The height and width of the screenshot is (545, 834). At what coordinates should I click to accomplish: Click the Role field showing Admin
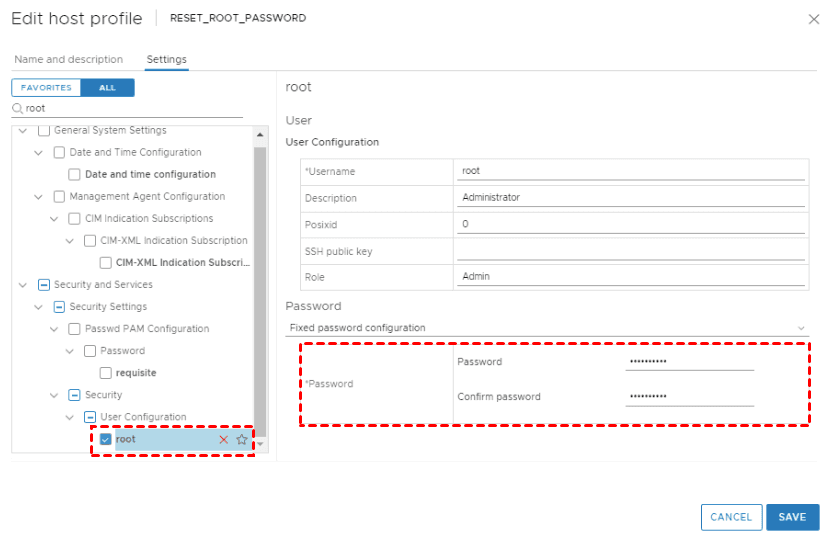click(631, 277)
